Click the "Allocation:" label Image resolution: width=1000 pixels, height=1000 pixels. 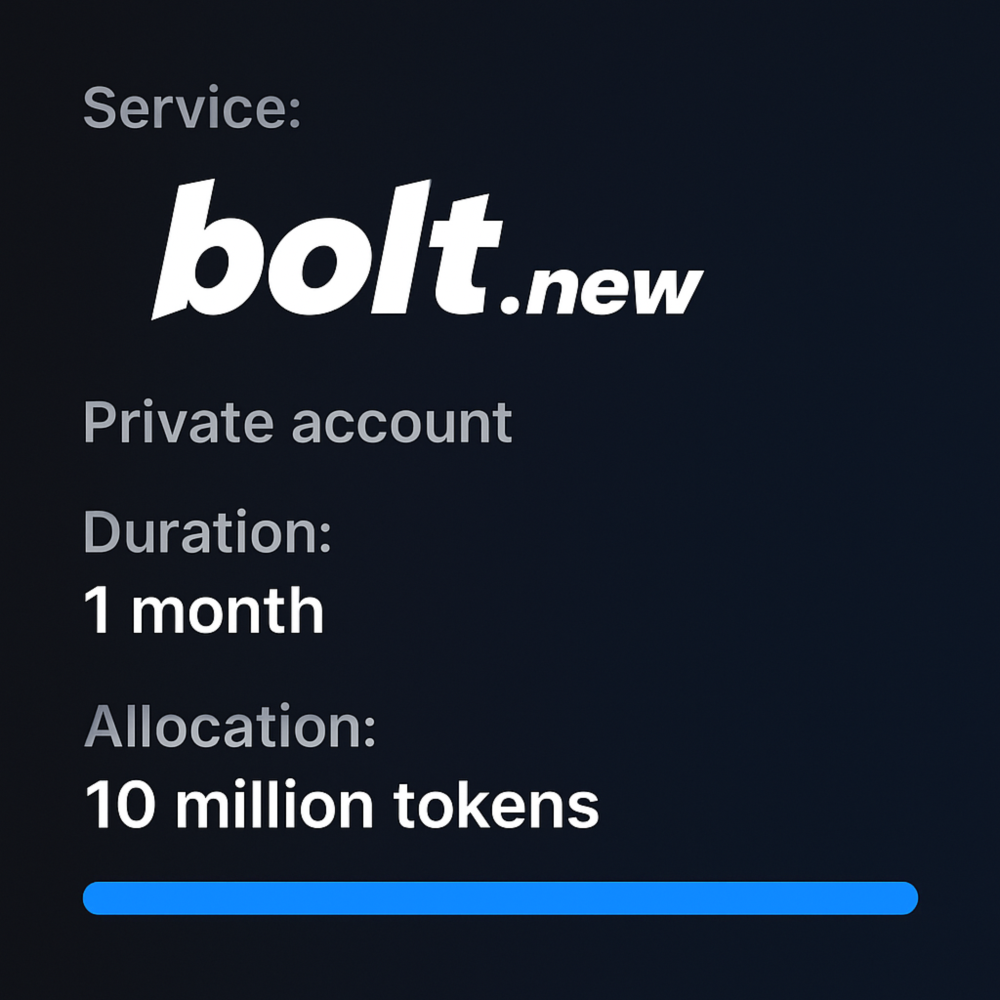tap(230, 727)
